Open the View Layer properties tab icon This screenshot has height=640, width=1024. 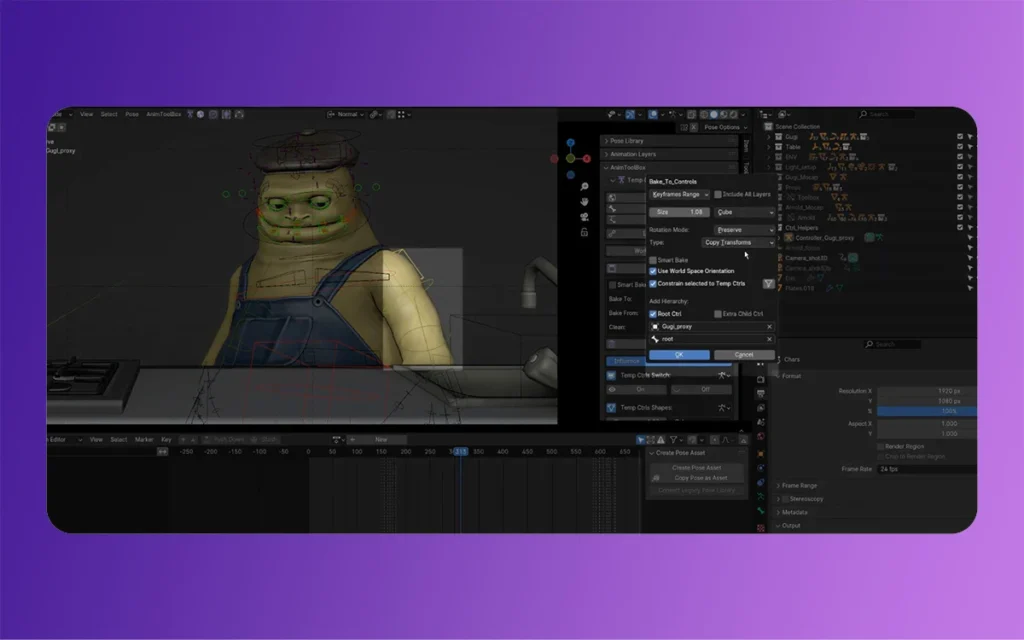tap(760, 408)
